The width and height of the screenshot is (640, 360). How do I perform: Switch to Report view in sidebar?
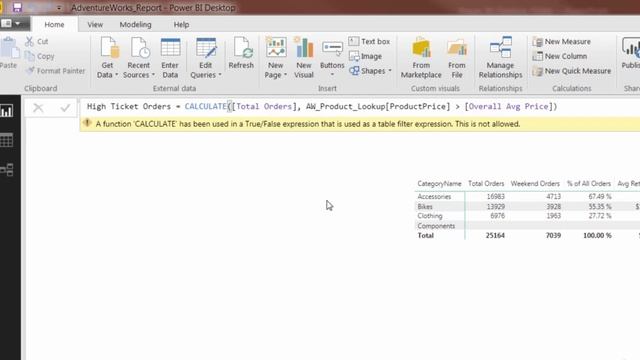[x=7, y=111]
